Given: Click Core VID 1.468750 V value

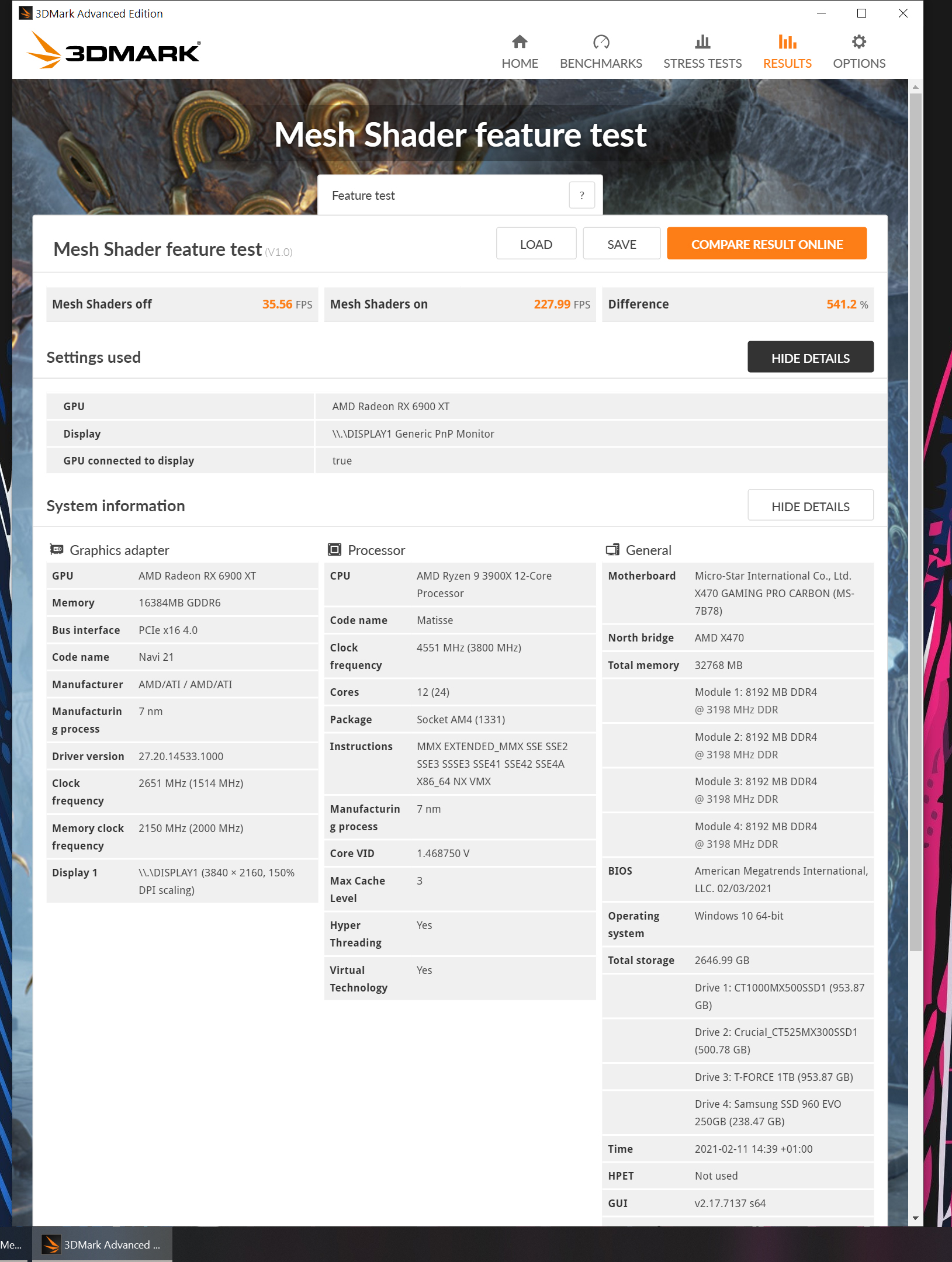Looking at the screenshot, I should click(443, 853).
